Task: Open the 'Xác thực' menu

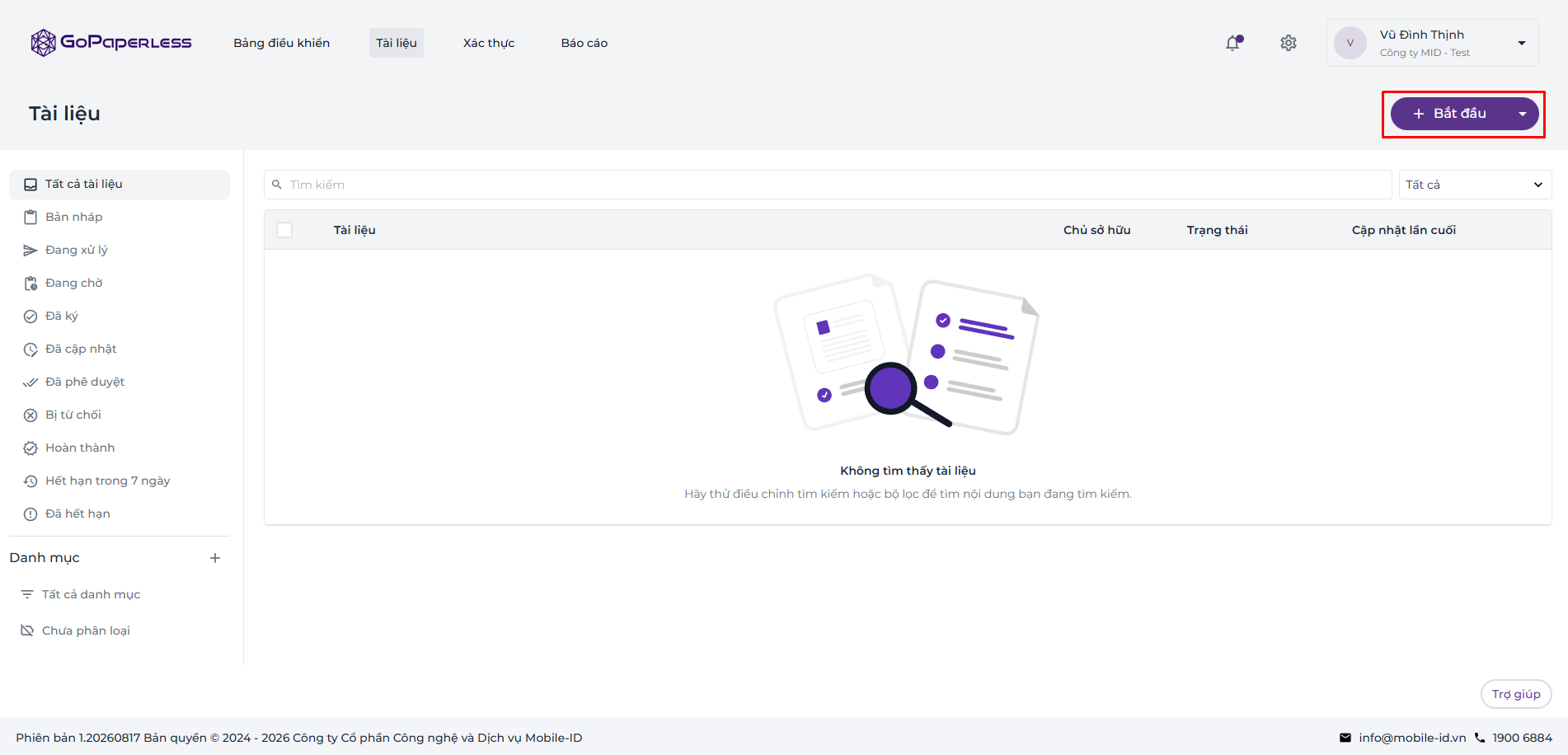Action: 489,43
